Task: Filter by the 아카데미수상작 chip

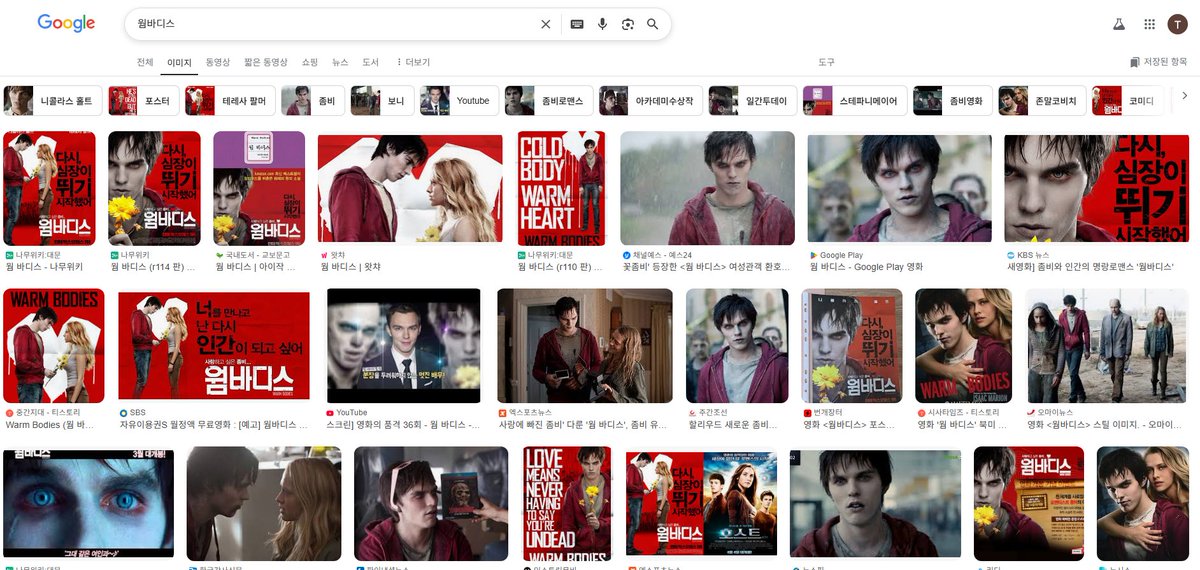Action: pos(651,101)
